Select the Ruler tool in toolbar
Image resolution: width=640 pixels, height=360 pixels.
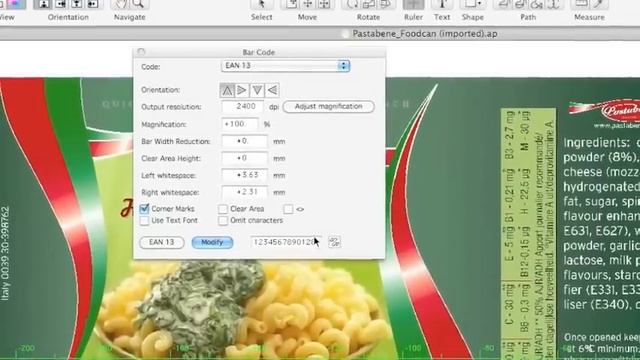413,4
